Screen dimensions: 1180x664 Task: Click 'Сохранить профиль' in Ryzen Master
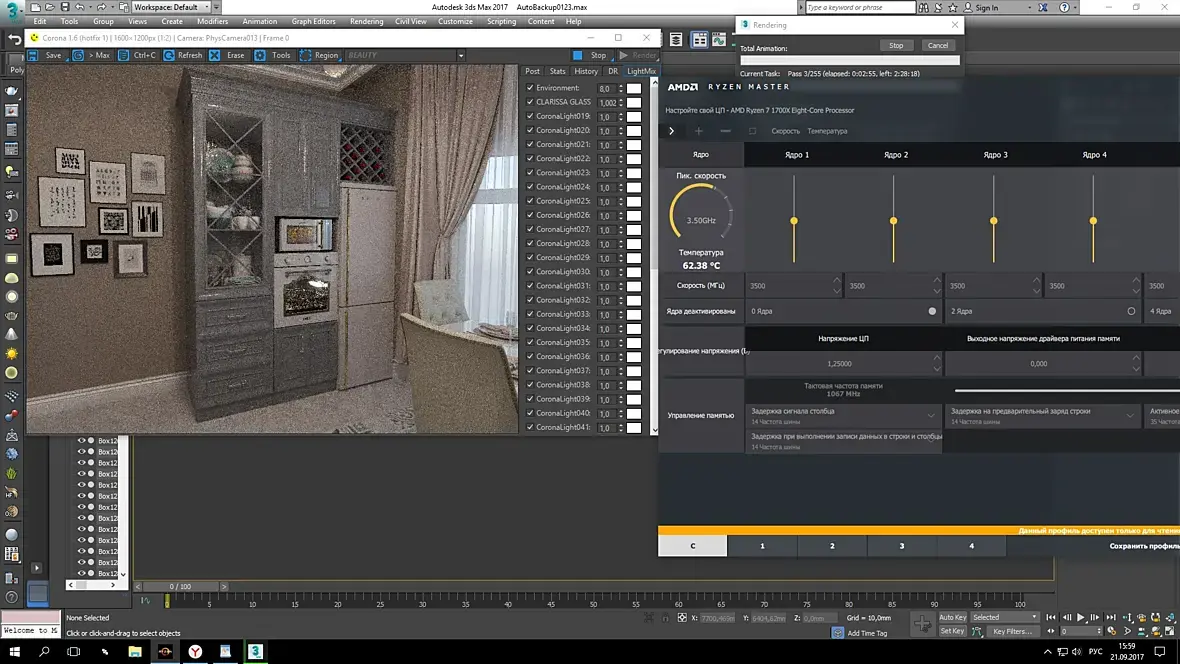click(x=1144, y=546)
